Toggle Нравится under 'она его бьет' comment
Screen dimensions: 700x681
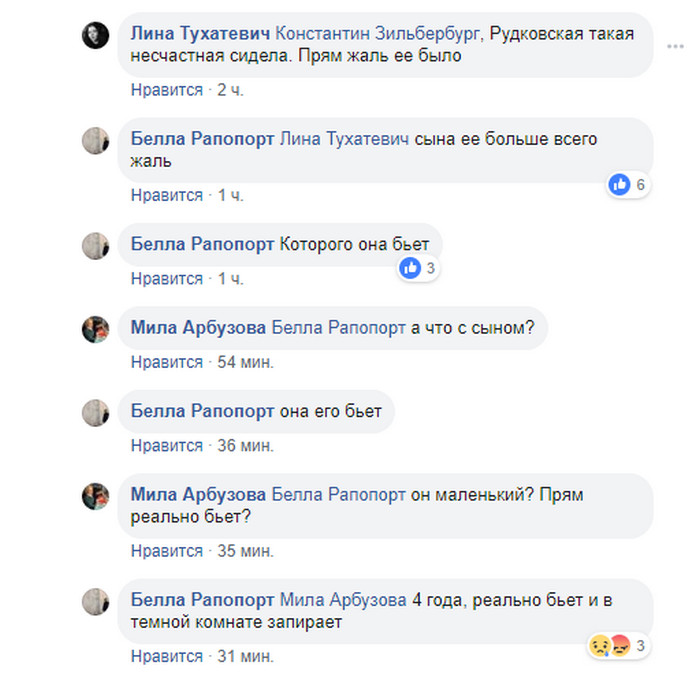click(167, 445)
